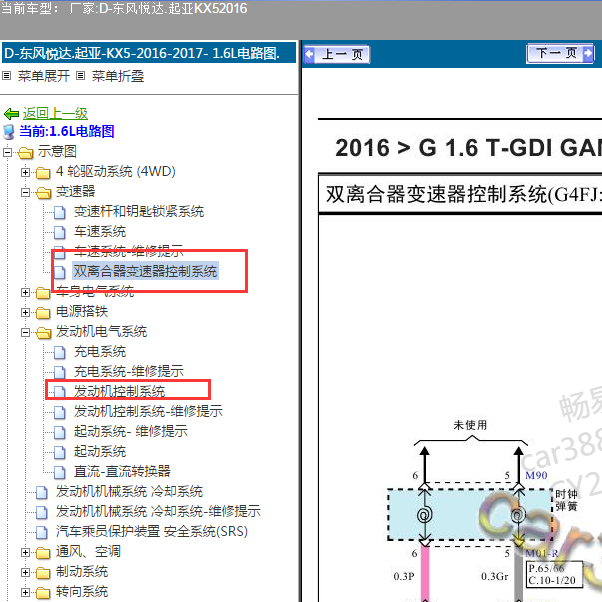The width and height of the screenshot is (602, 602).
Task: Click the 制动系统 folder icon
Action: [x=43, y=573]
